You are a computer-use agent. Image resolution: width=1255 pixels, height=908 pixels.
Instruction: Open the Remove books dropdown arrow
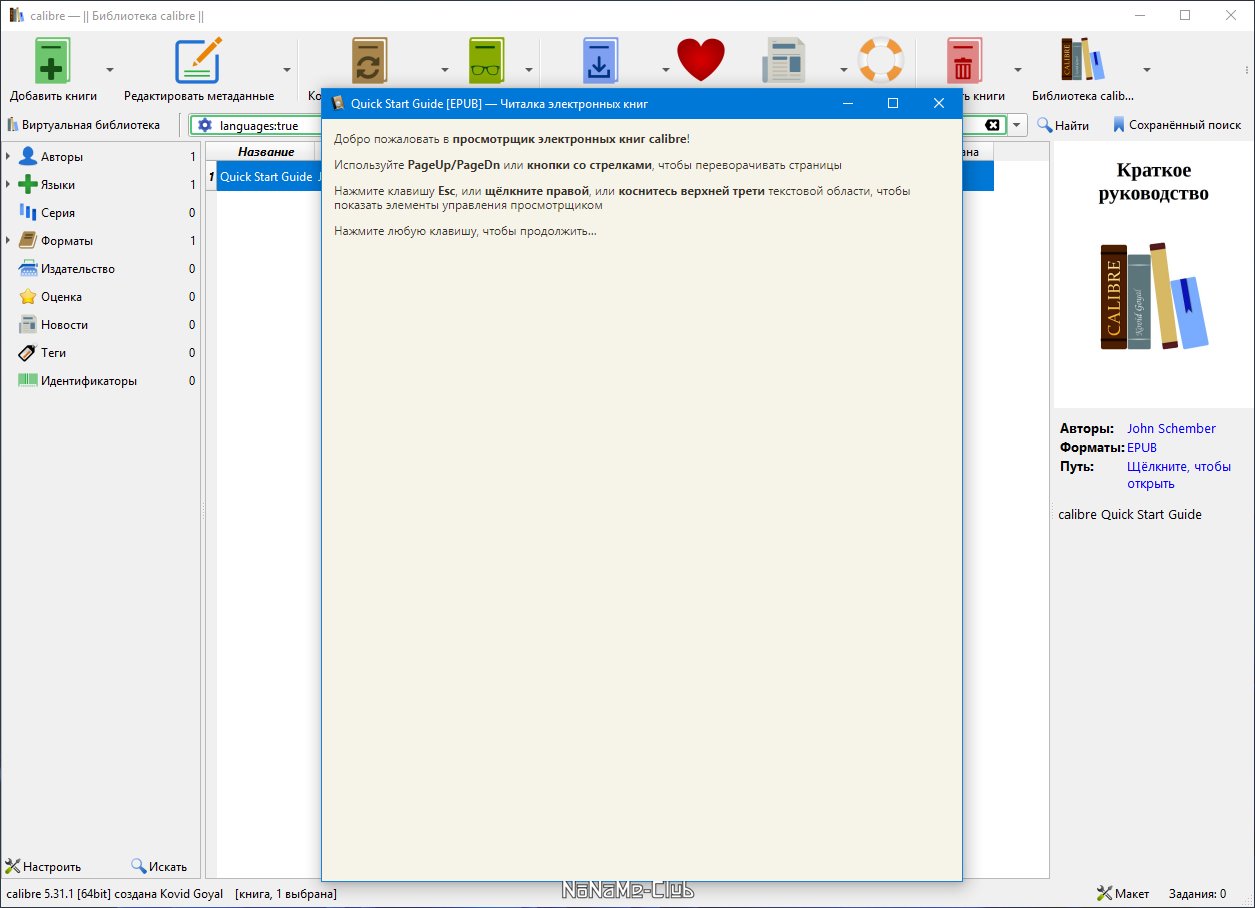click(1017, 70)
